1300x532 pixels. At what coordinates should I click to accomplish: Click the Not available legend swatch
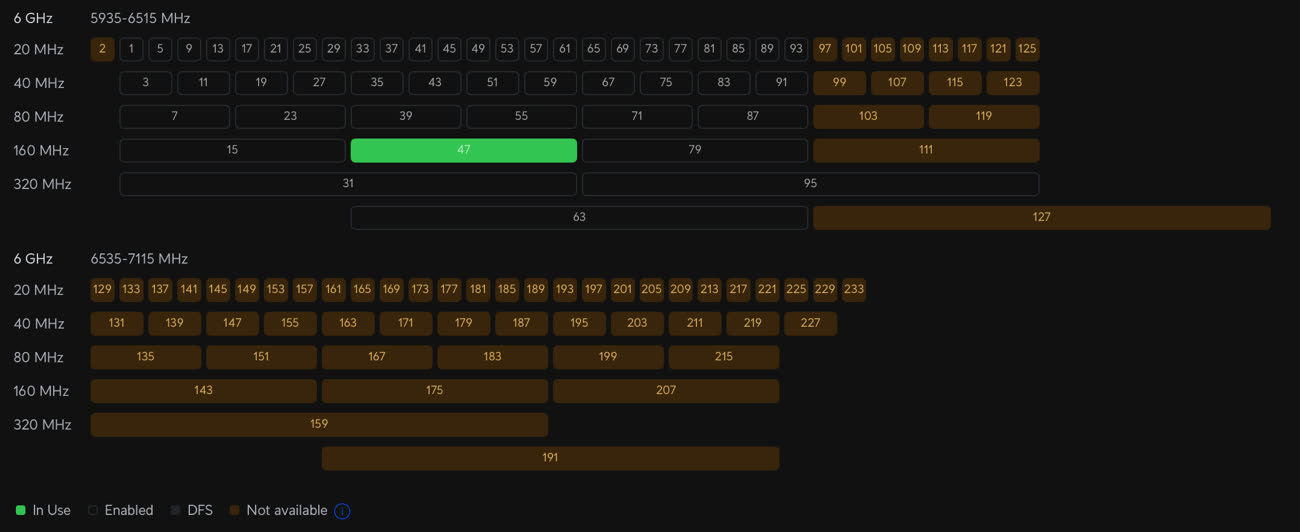pyautogui.click(x=234, y=511)
